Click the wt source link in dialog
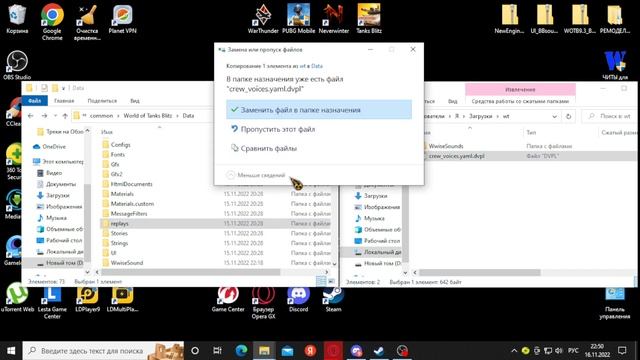The width and height of the screenshot is (640, 360). [302, 66]
